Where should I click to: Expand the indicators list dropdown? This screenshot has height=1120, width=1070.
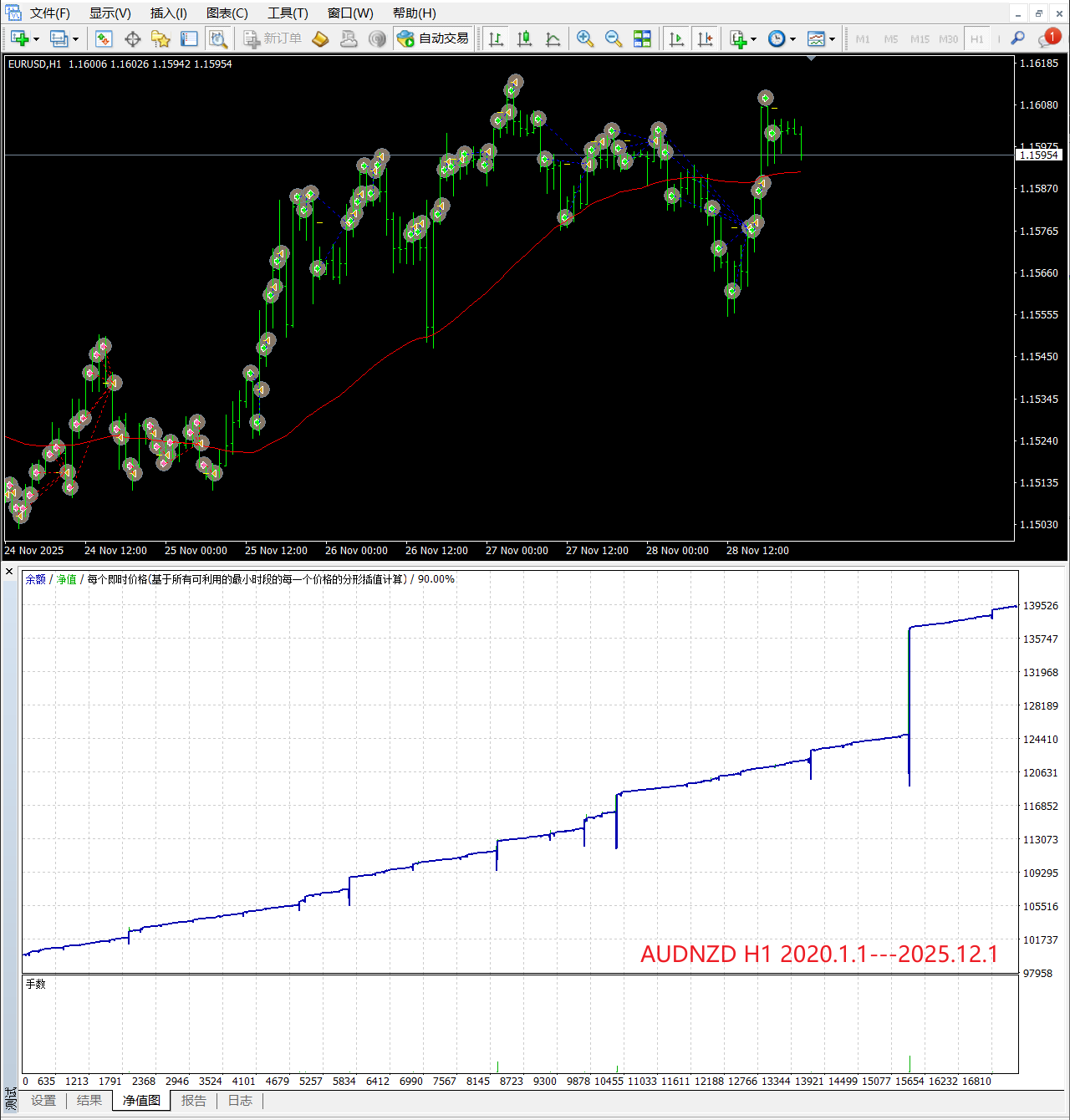(x=753, y=38)
